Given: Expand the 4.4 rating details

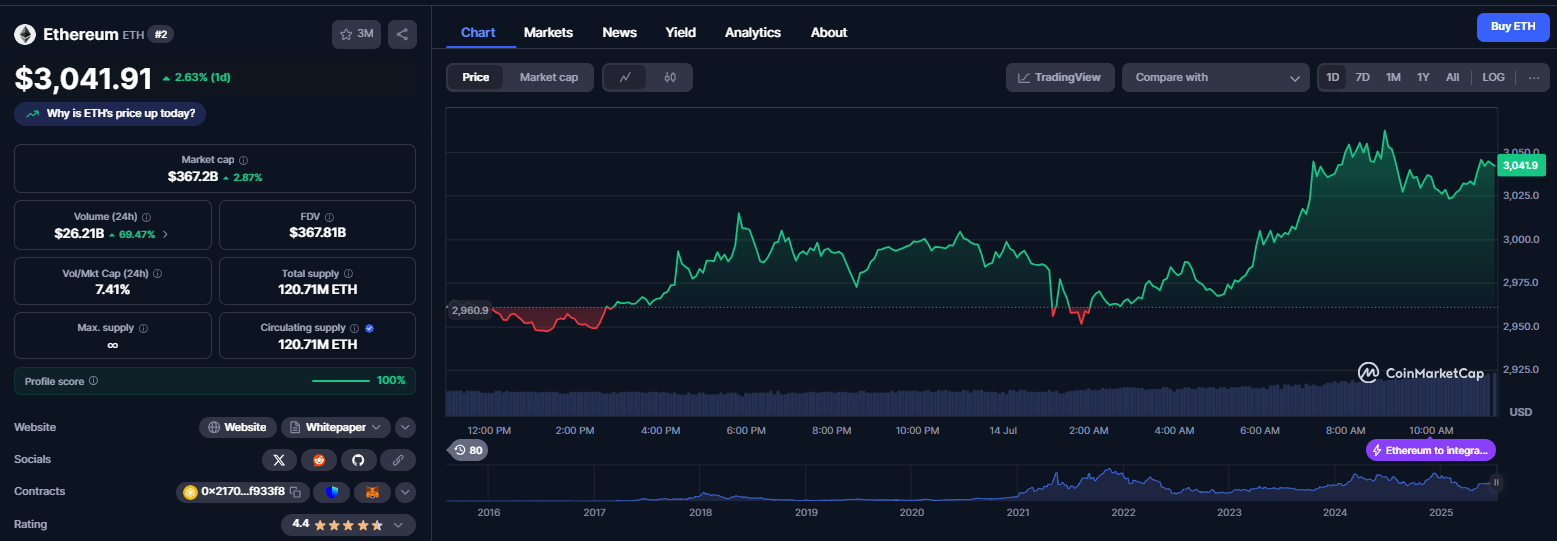Looking at the screenshot, I should point(348,524).
